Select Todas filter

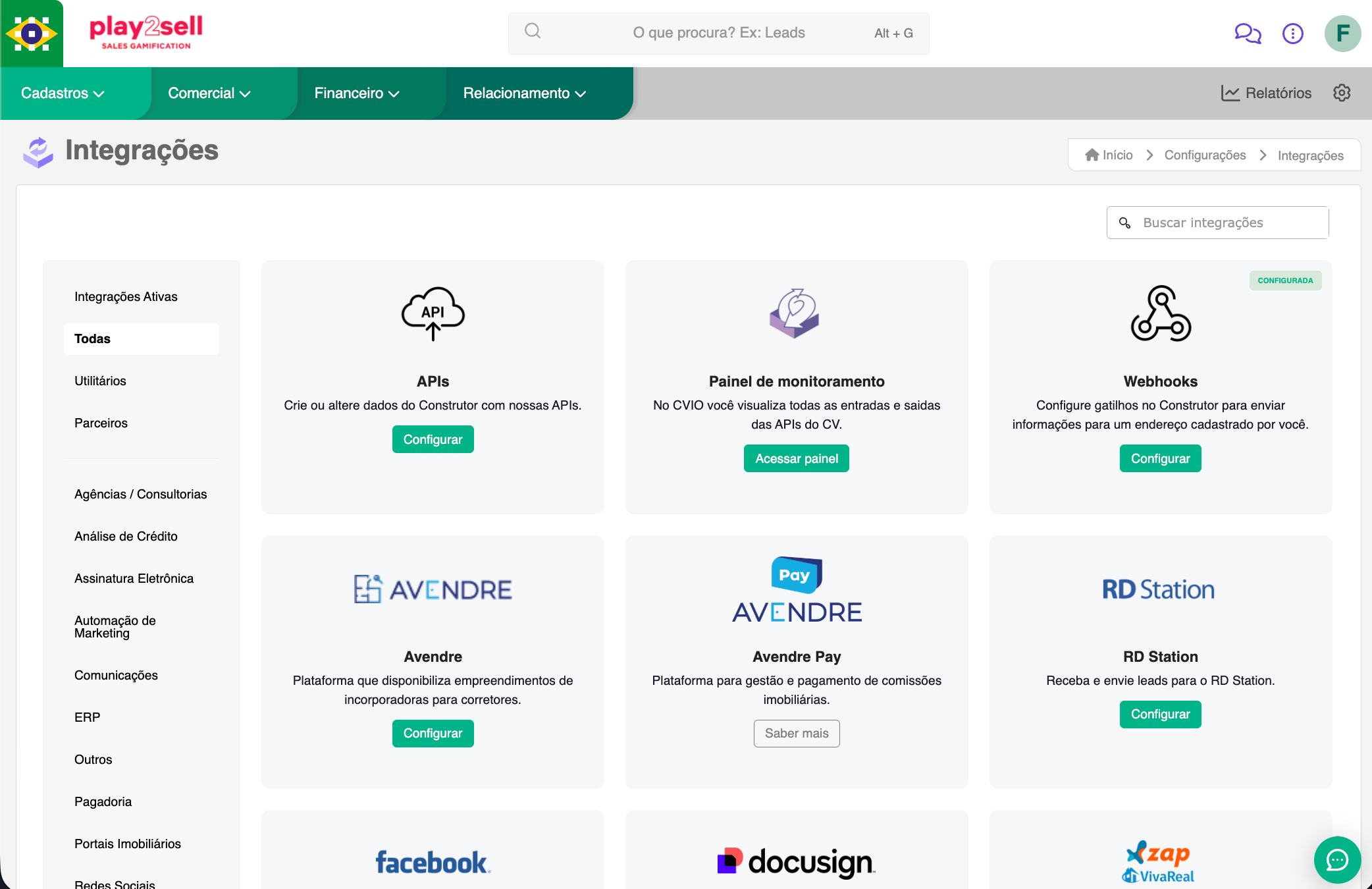(141, 338)
